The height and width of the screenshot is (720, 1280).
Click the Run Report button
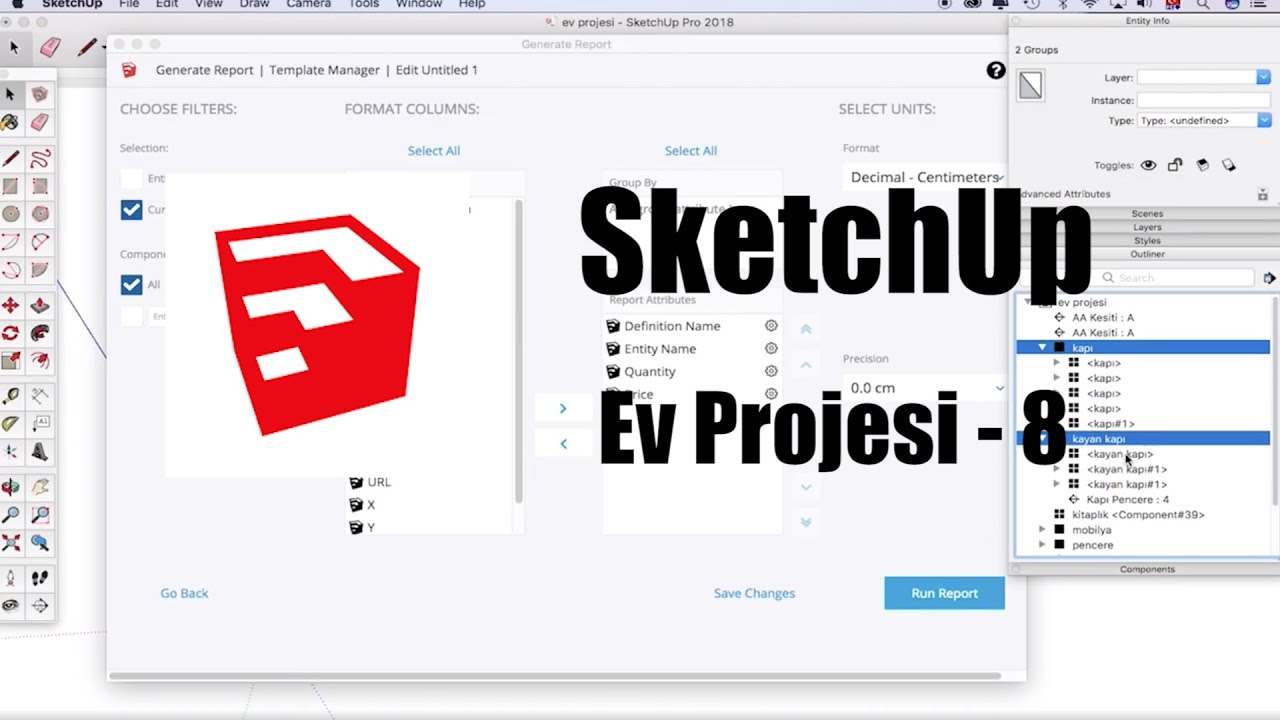click(x=944, y=593)
